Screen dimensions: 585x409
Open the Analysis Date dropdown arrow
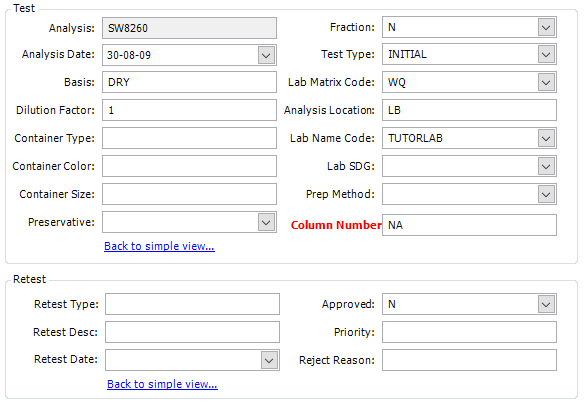[x=266, y=56]
